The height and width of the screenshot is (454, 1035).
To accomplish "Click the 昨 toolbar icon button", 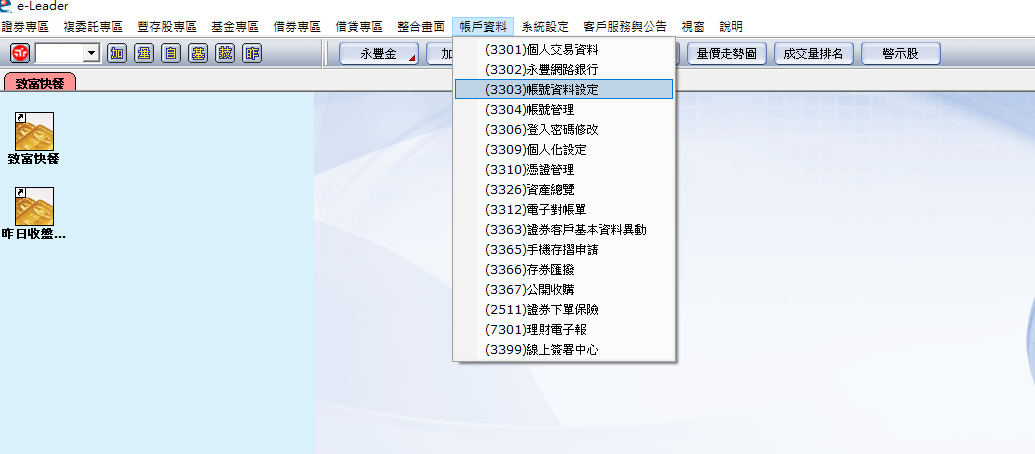I will coord(252,53).
